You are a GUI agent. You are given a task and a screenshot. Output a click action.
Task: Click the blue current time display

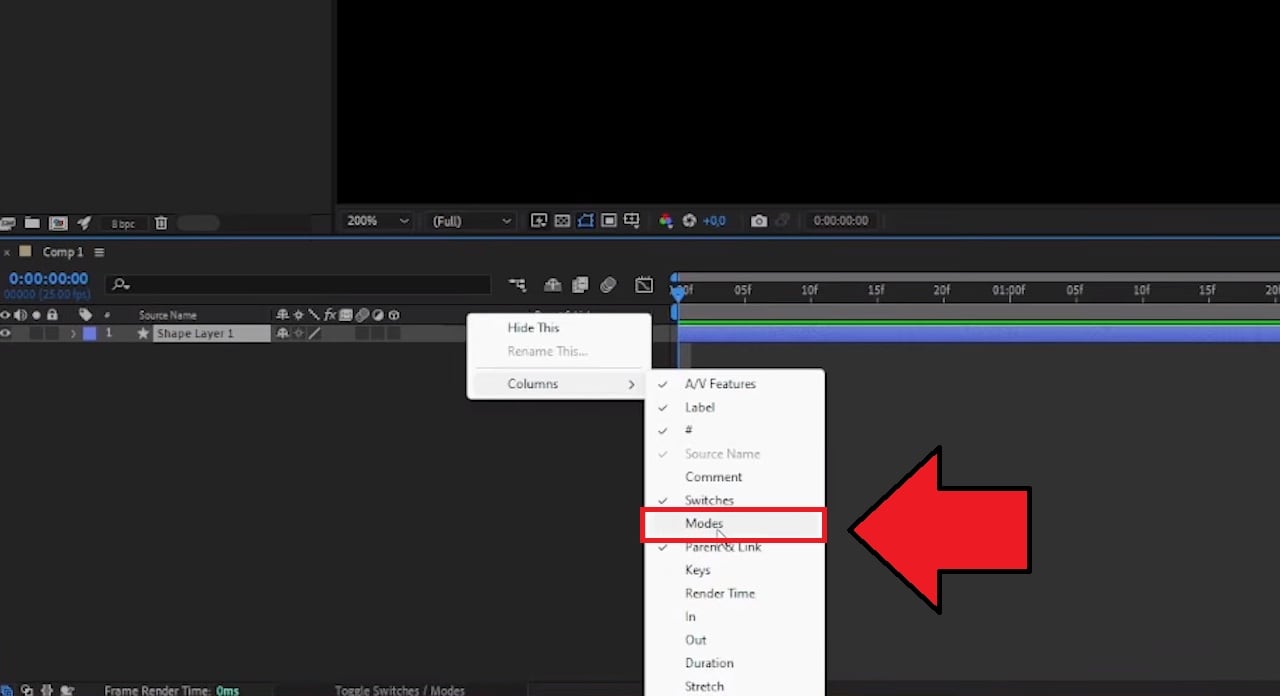pyautogui.click(x=49, y=279)
